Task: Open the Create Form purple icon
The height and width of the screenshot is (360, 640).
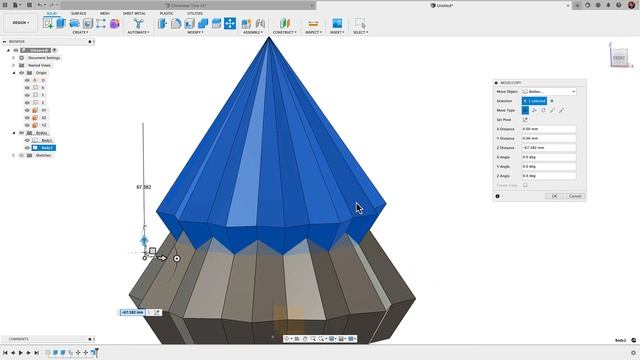Action: (x=115, y=23)
